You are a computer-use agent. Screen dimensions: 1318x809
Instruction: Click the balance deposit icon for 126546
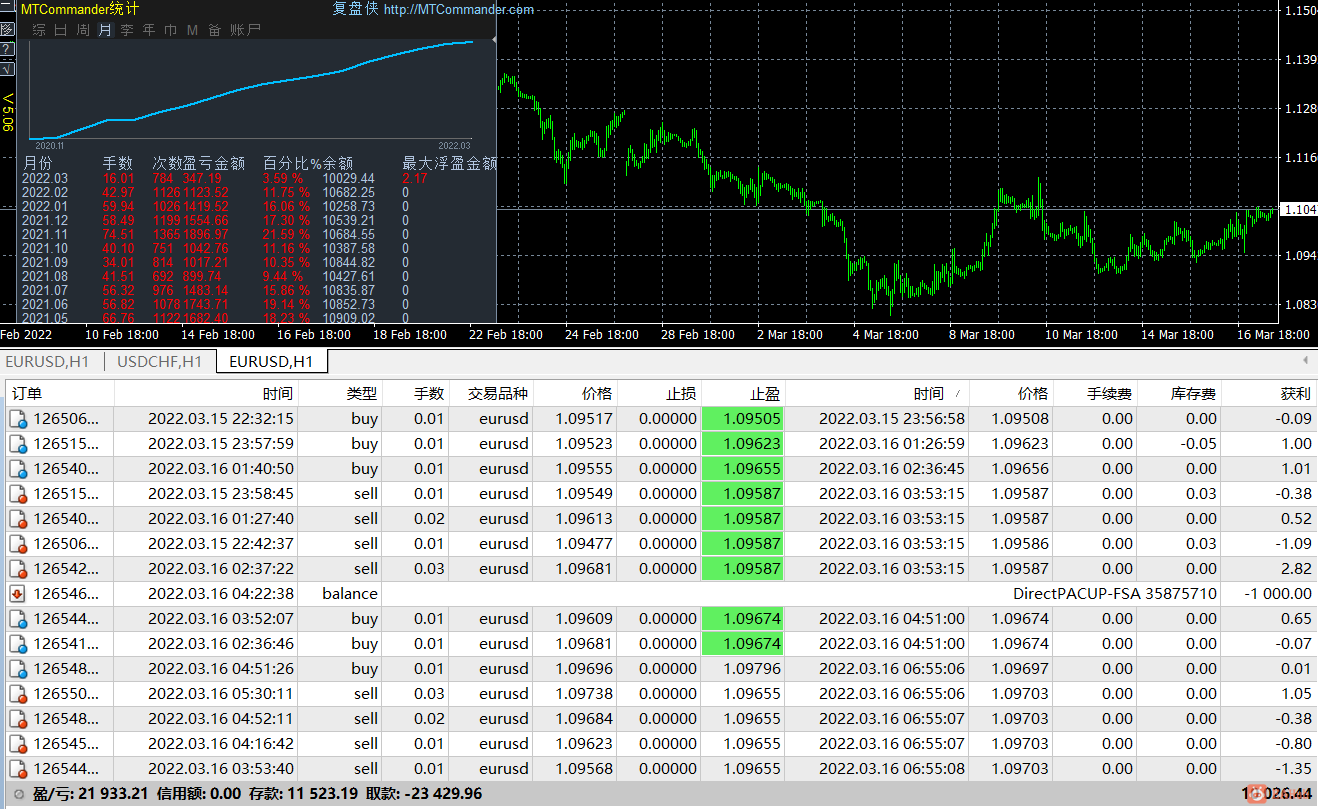point(19,594)
